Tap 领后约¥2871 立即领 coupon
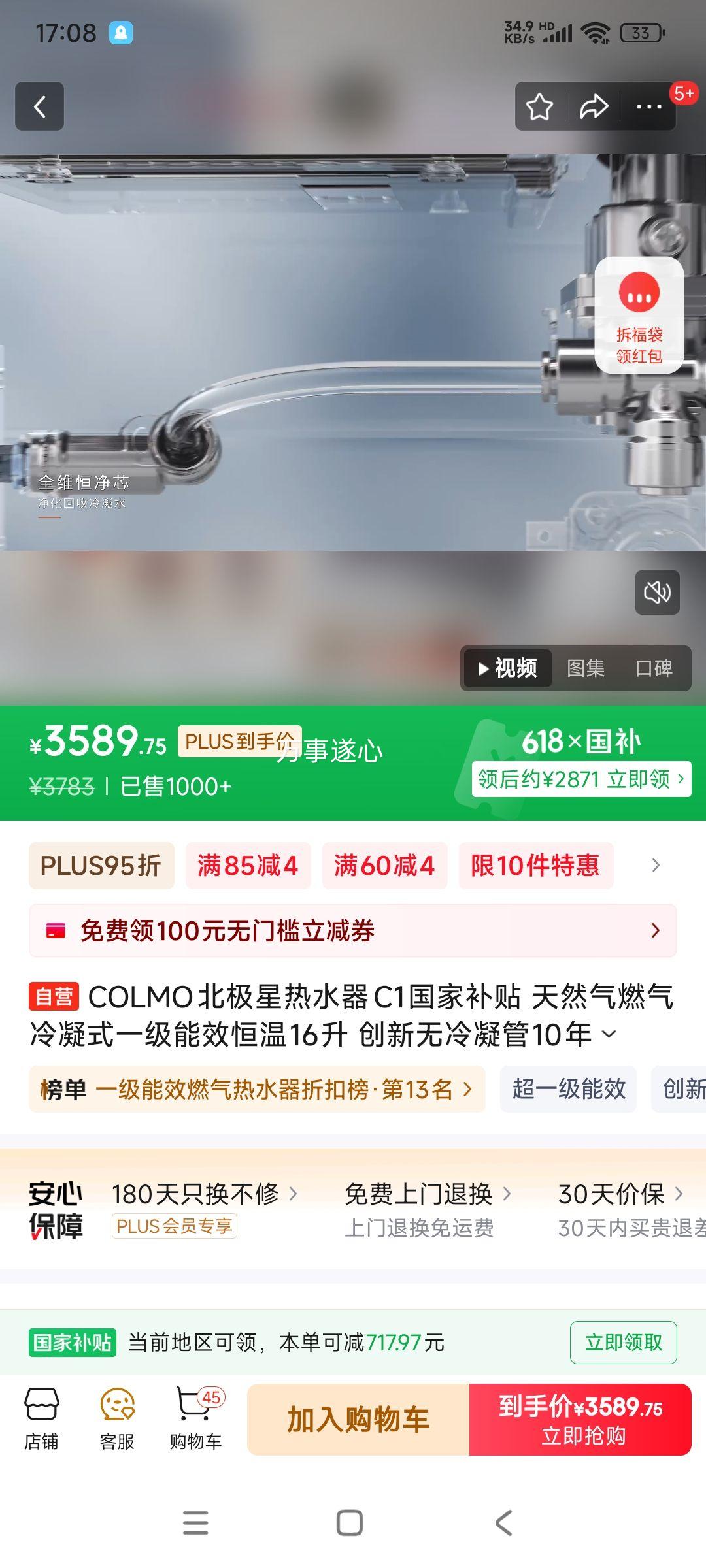The height and width of the screenshot is (1568, 706). (x=581, y=779)
